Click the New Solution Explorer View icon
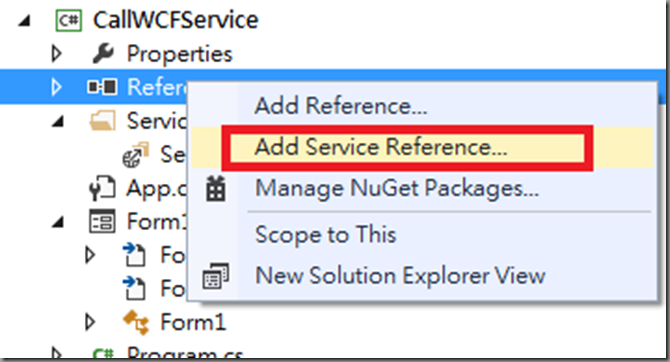The image size is (670, 362). point(216,276)
